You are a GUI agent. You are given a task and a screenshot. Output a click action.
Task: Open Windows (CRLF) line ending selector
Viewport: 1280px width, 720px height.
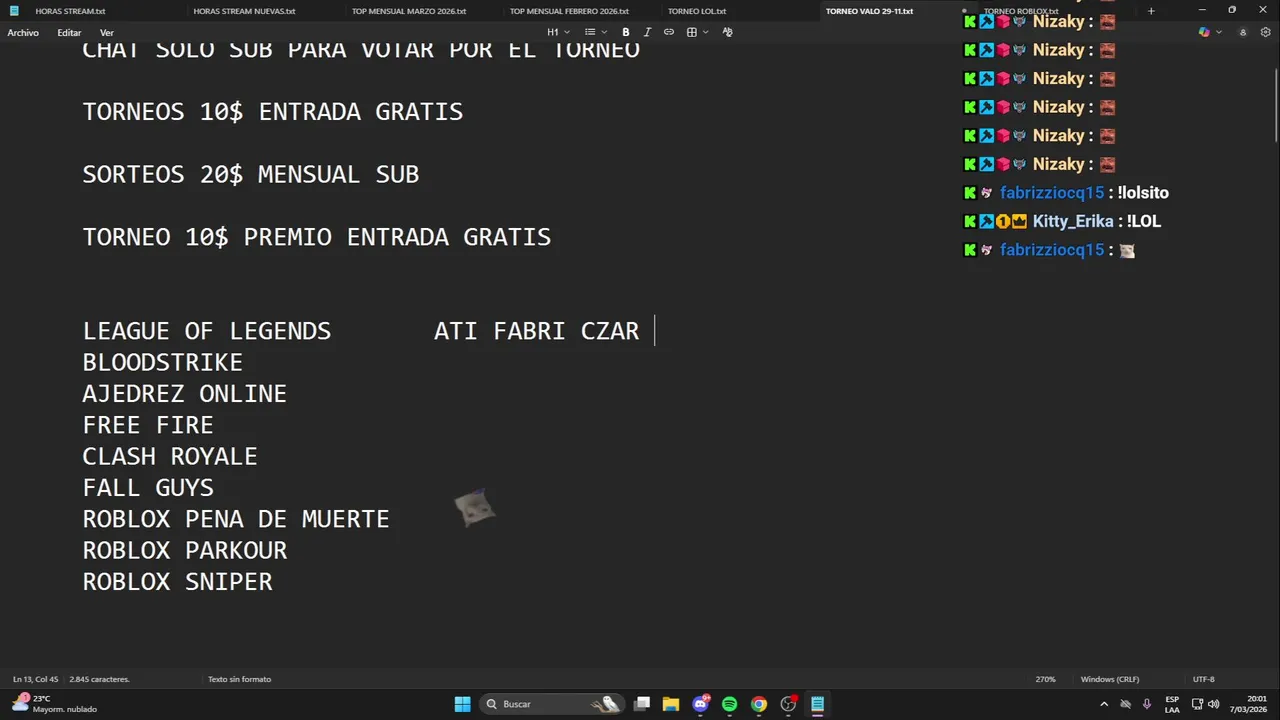tap(1109, 679)
